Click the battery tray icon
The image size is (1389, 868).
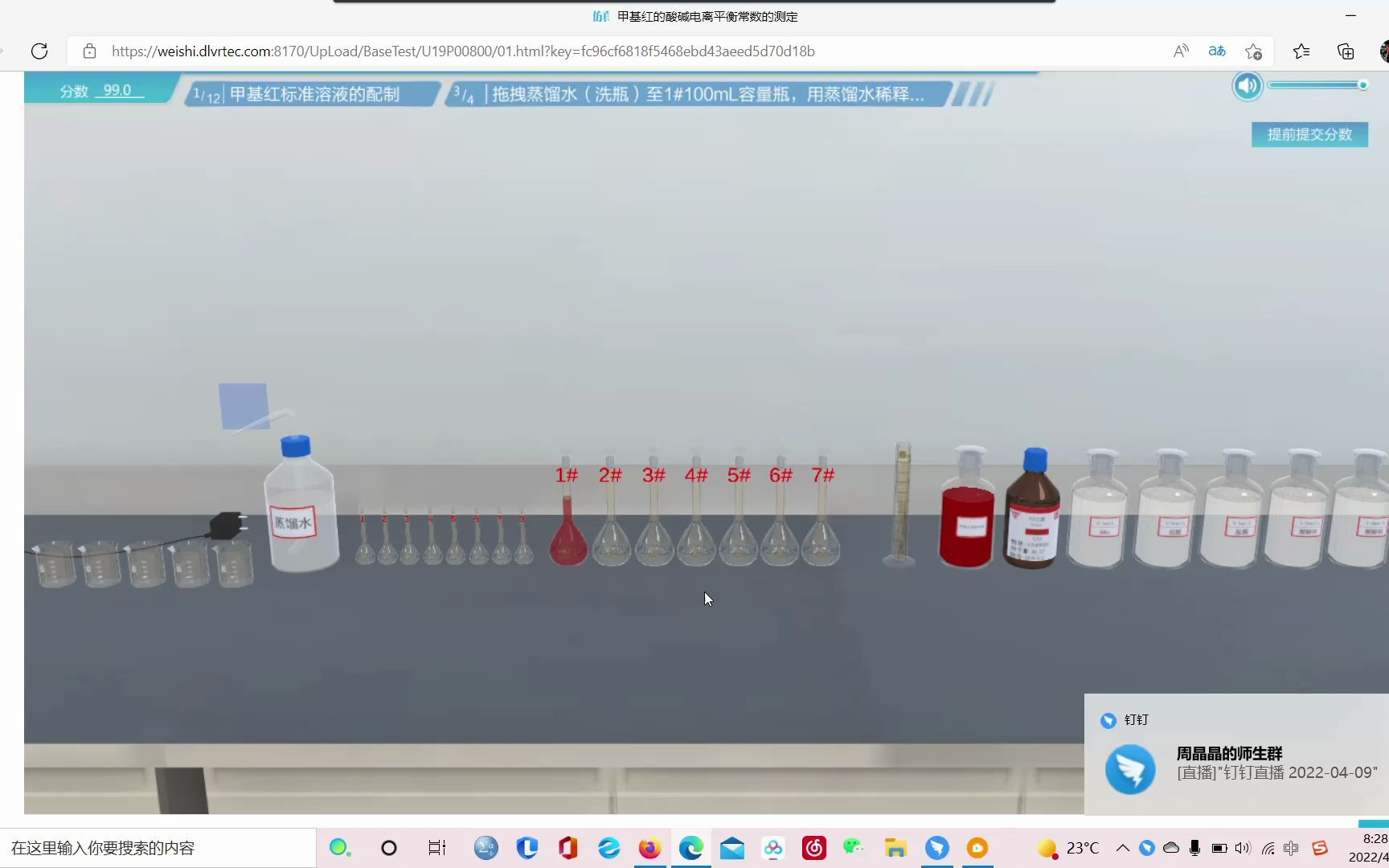click(x=1219, y=848)
